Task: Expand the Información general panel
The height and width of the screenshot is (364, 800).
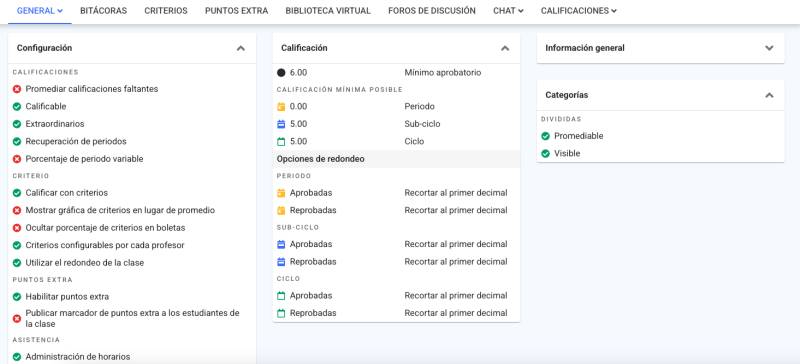Action: click(x=769, y=48)
